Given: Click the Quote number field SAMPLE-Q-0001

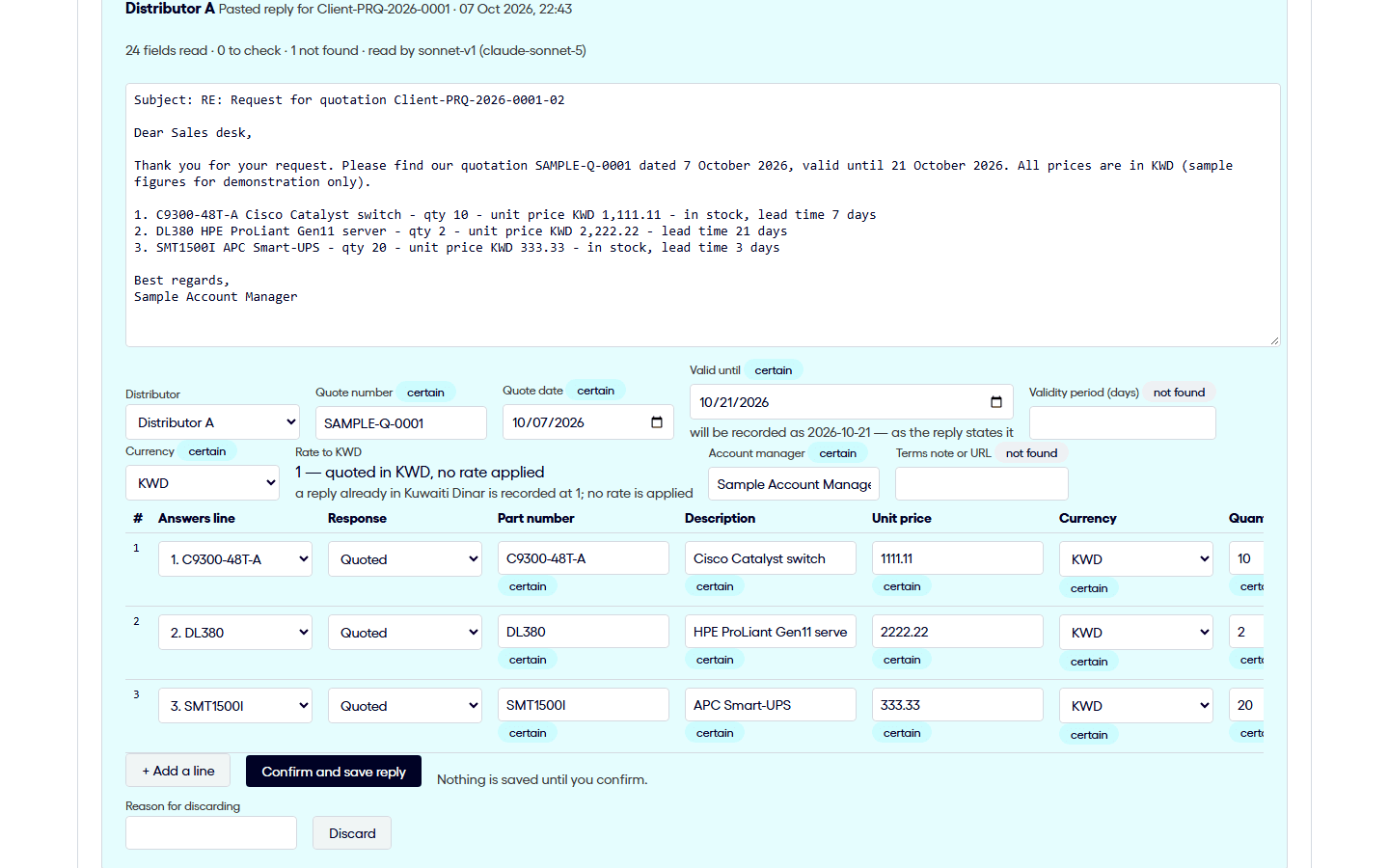Looking at the screenshot, I should coord(401,423).
